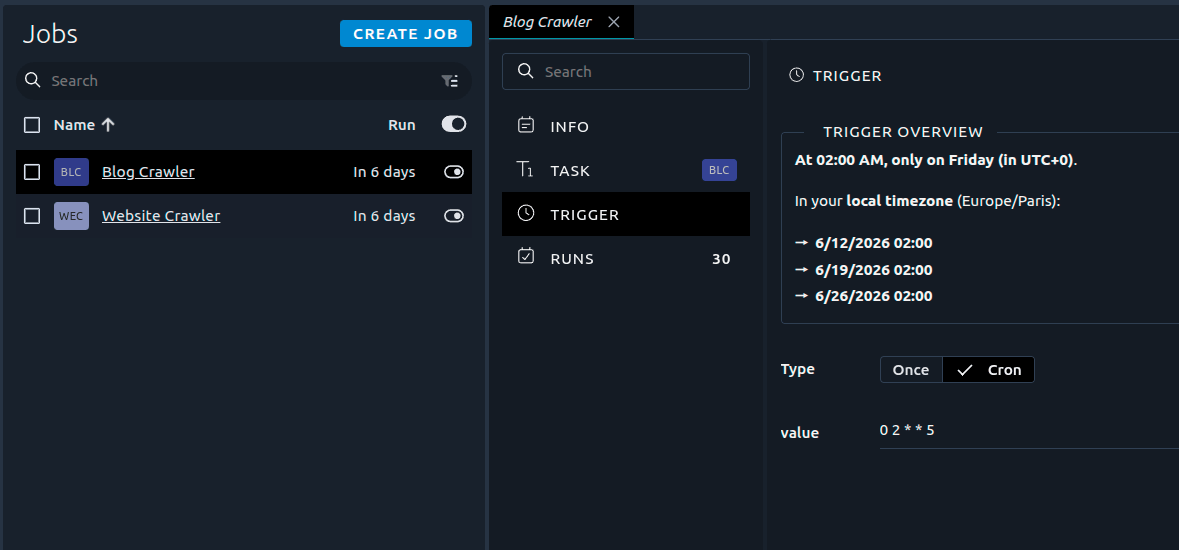Toggle the Website Crawler run switch

[453, 216]
